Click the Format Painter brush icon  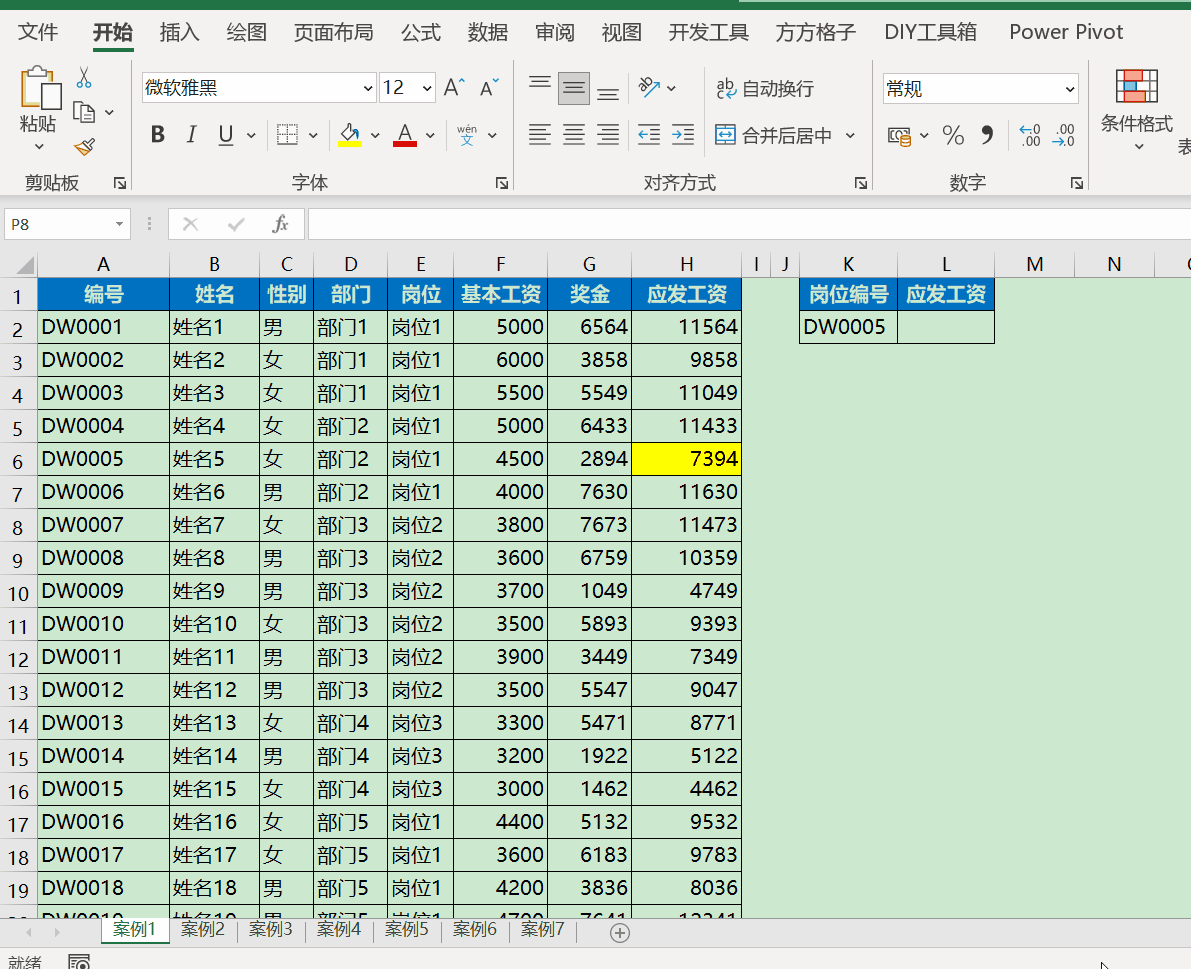(84, 147)
